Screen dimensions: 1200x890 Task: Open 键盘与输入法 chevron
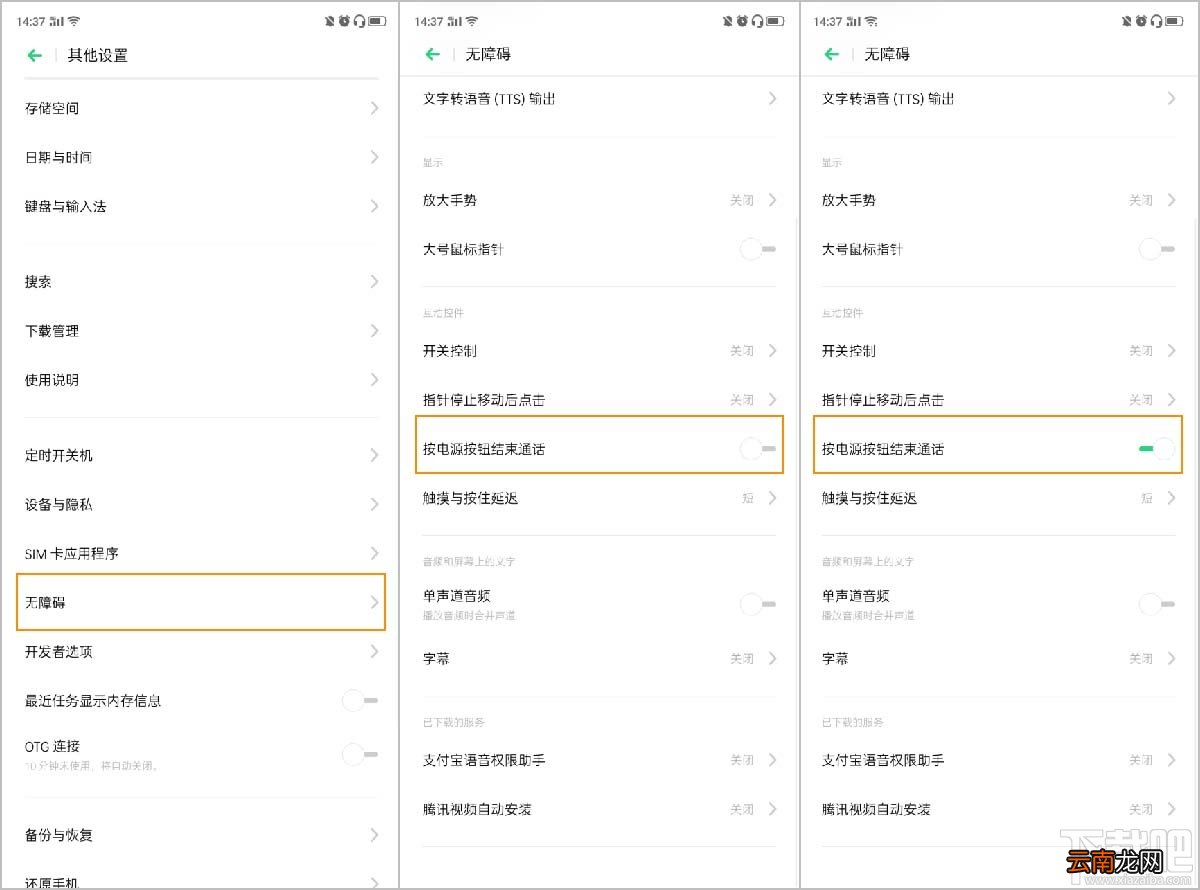coord(374,206)
